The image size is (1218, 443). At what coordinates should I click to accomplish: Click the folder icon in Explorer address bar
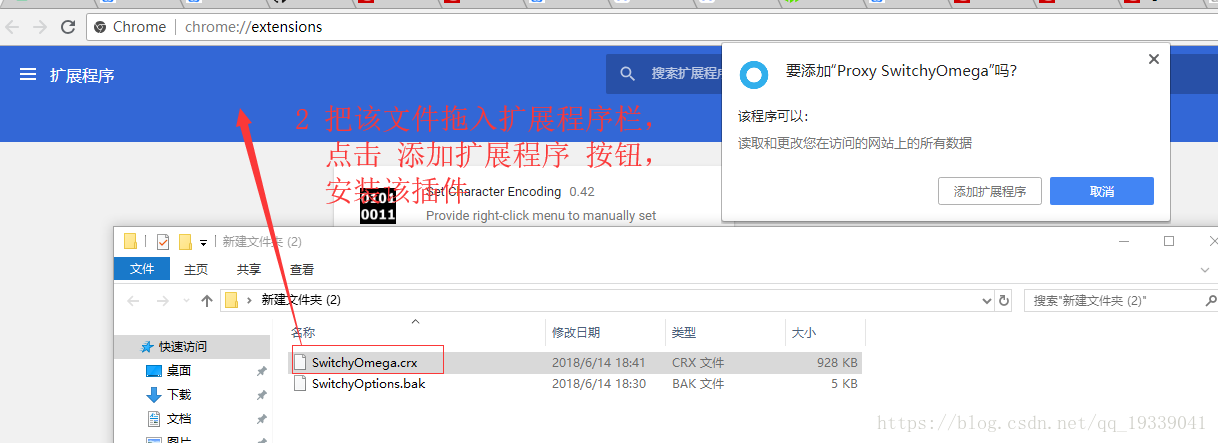click(x=231, y=300)
